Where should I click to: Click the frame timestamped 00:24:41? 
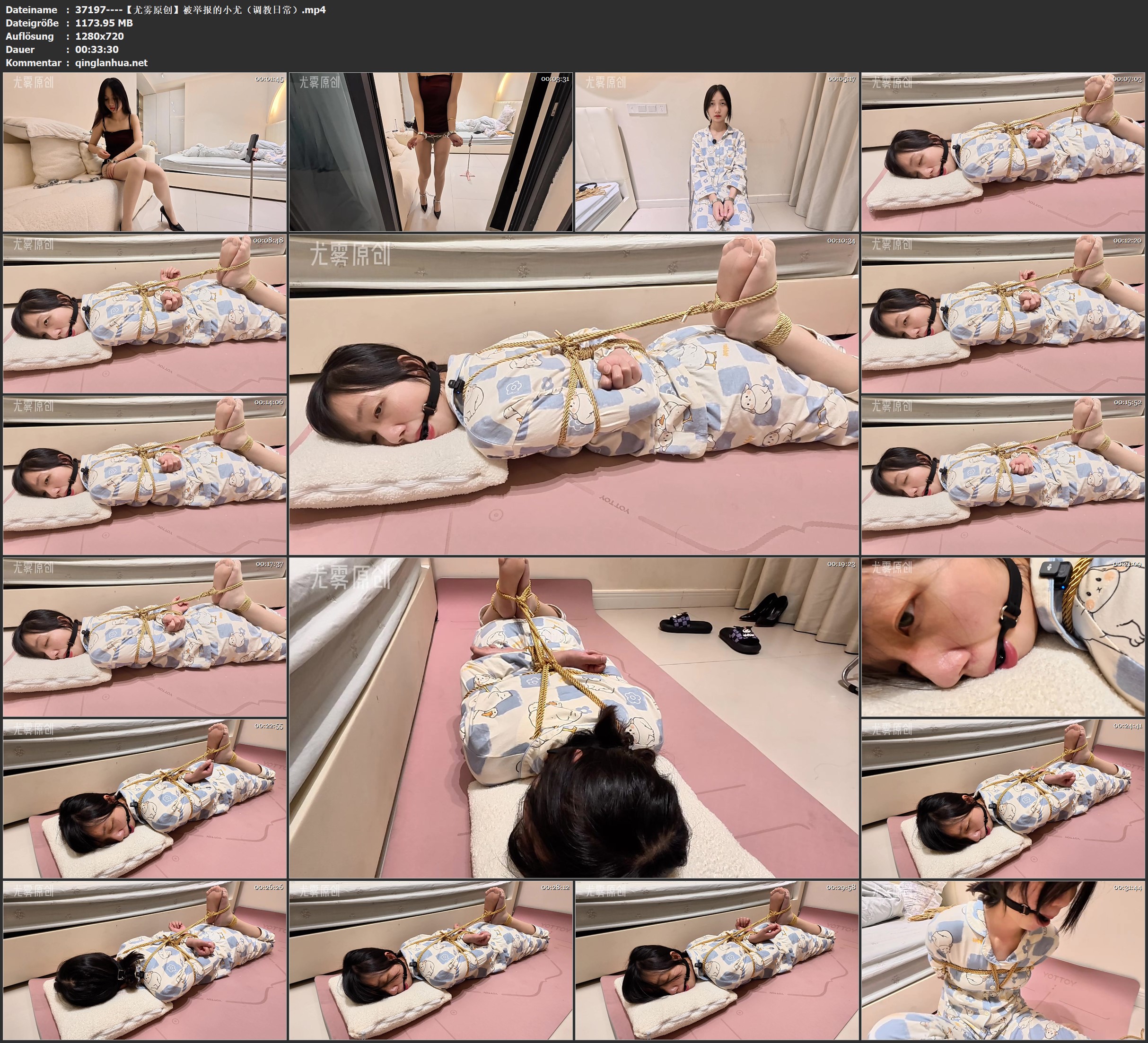pyautogui.click(x=1003, y=799)
